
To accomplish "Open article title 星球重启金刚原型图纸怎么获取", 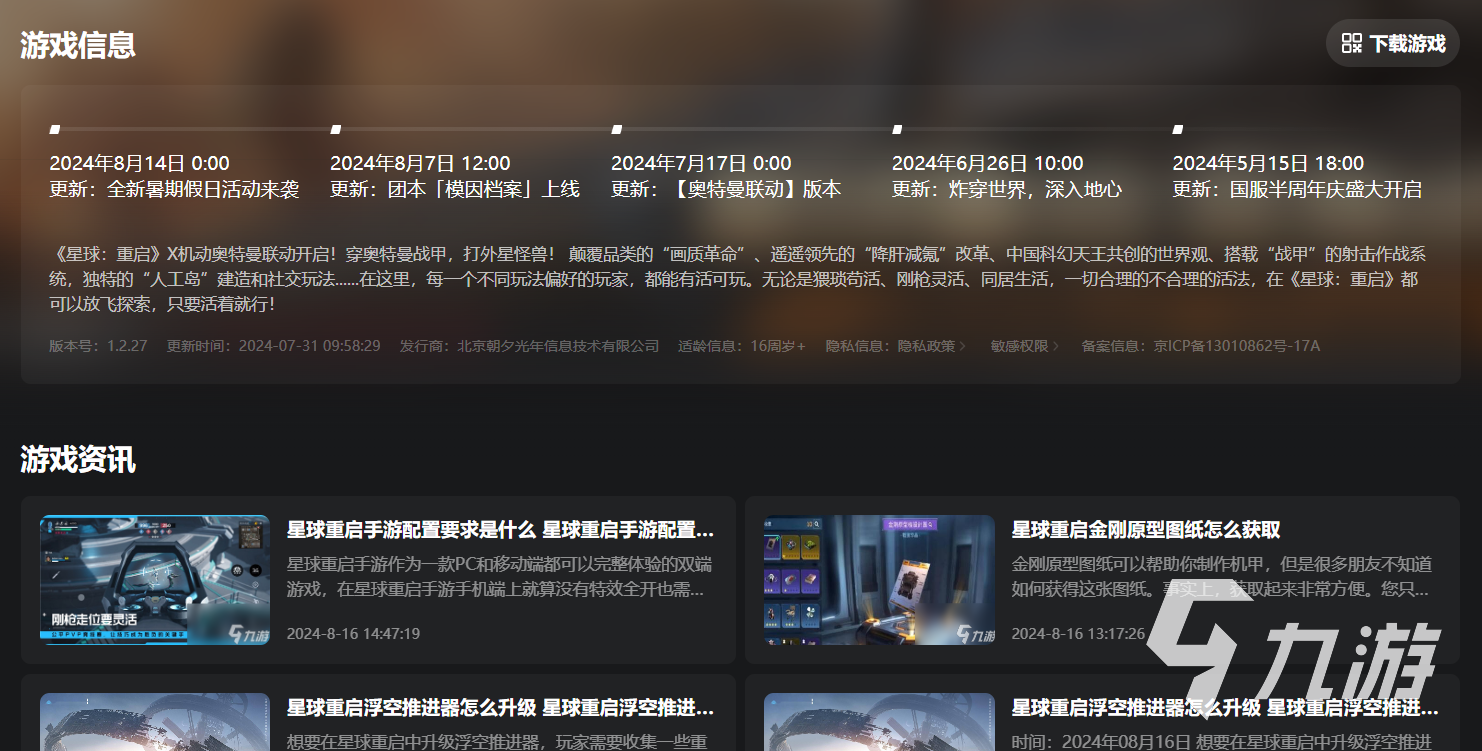I will tap(1146, 529).
